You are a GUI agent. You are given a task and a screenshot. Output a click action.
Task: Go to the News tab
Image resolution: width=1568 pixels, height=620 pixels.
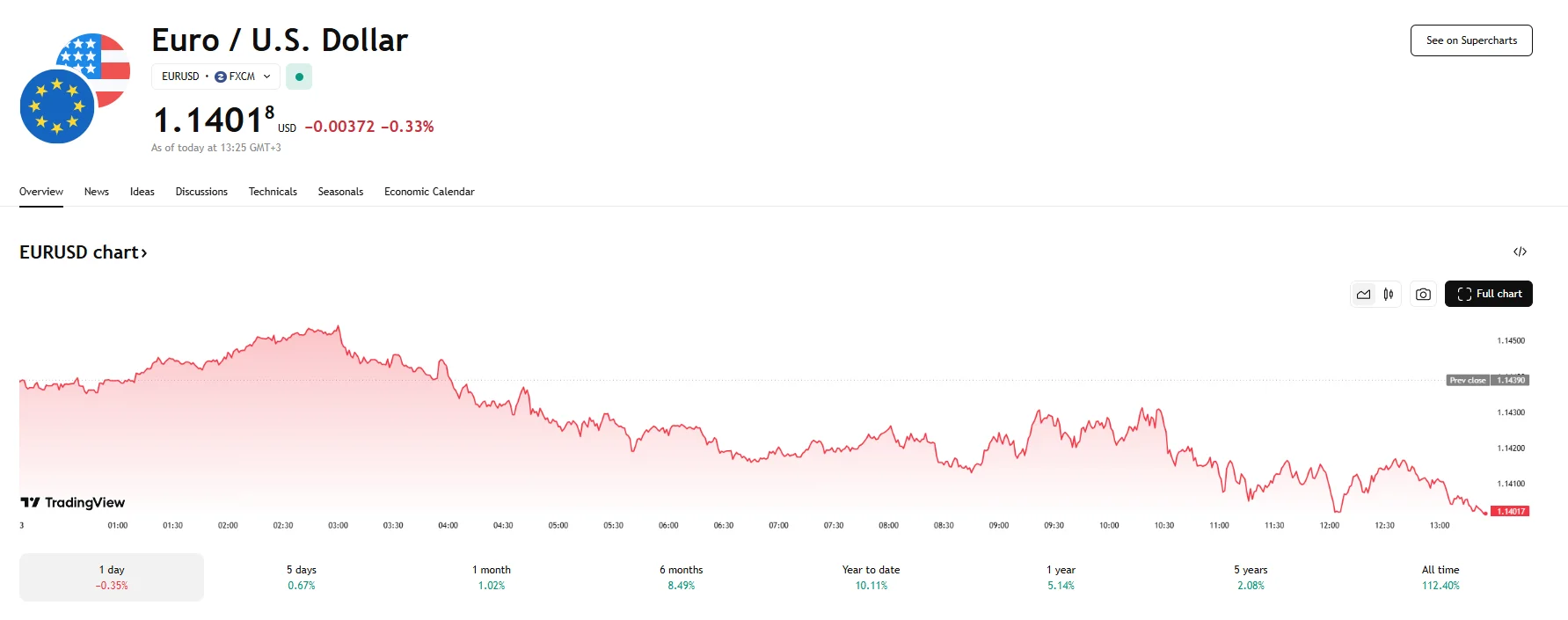coord(97,192)
